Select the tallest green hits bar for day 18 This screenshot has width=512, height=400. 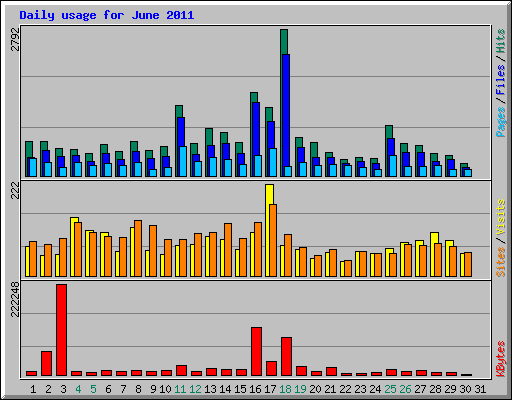pos(284,42)
